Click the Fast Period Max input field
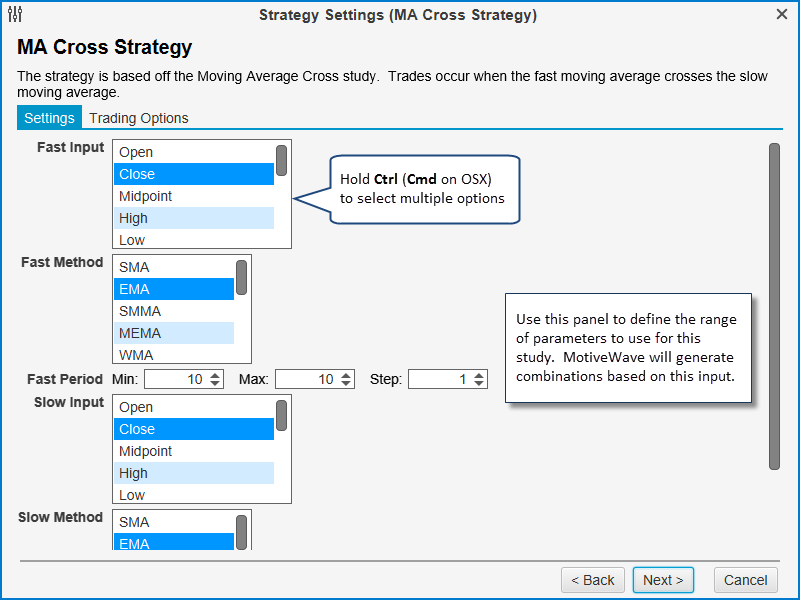The height and width of the screenshot is (600, 800). (307, 380)
